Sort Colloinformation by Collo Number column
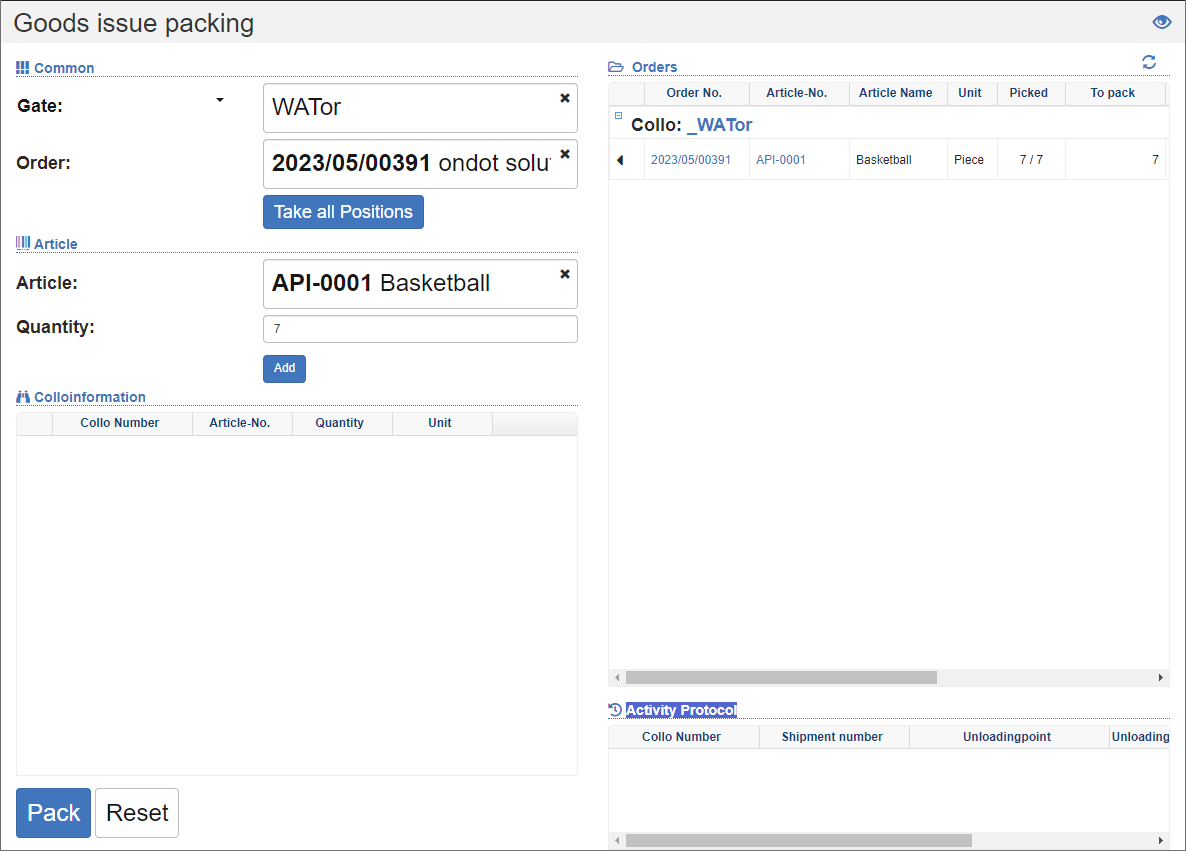1186x851 pixels. [120, 423]
